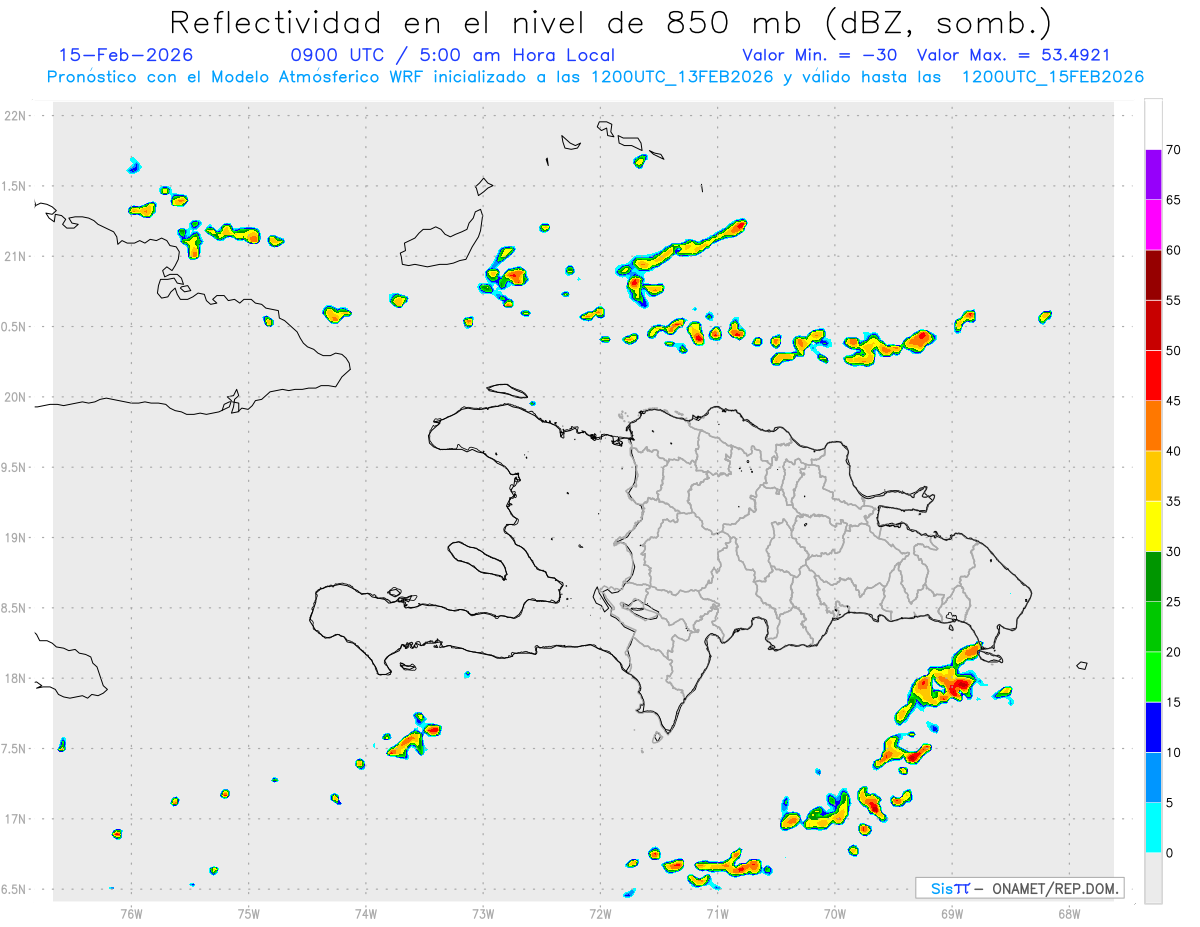Screen dimensions: 1200x927
Task: Click the magenta 60–65 dBZ colorbar segment
Action: click(1153, 225)
